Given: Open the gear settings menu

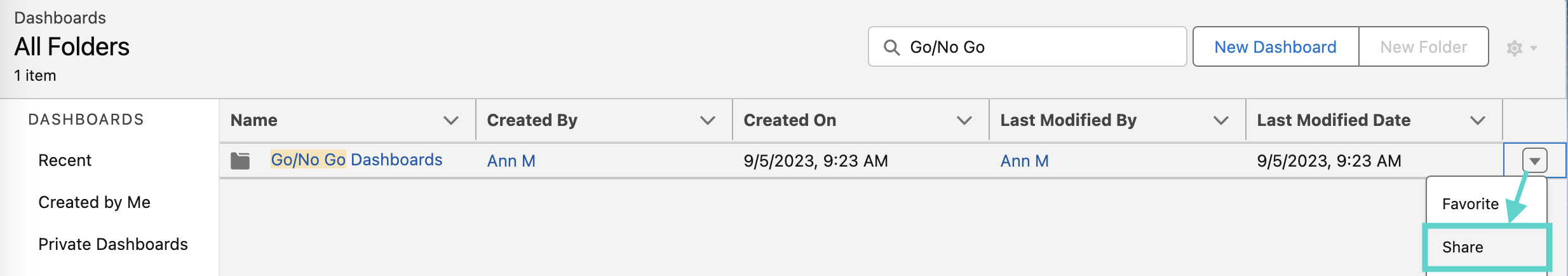Looking at the screenshot, I should coord(1521,48).
